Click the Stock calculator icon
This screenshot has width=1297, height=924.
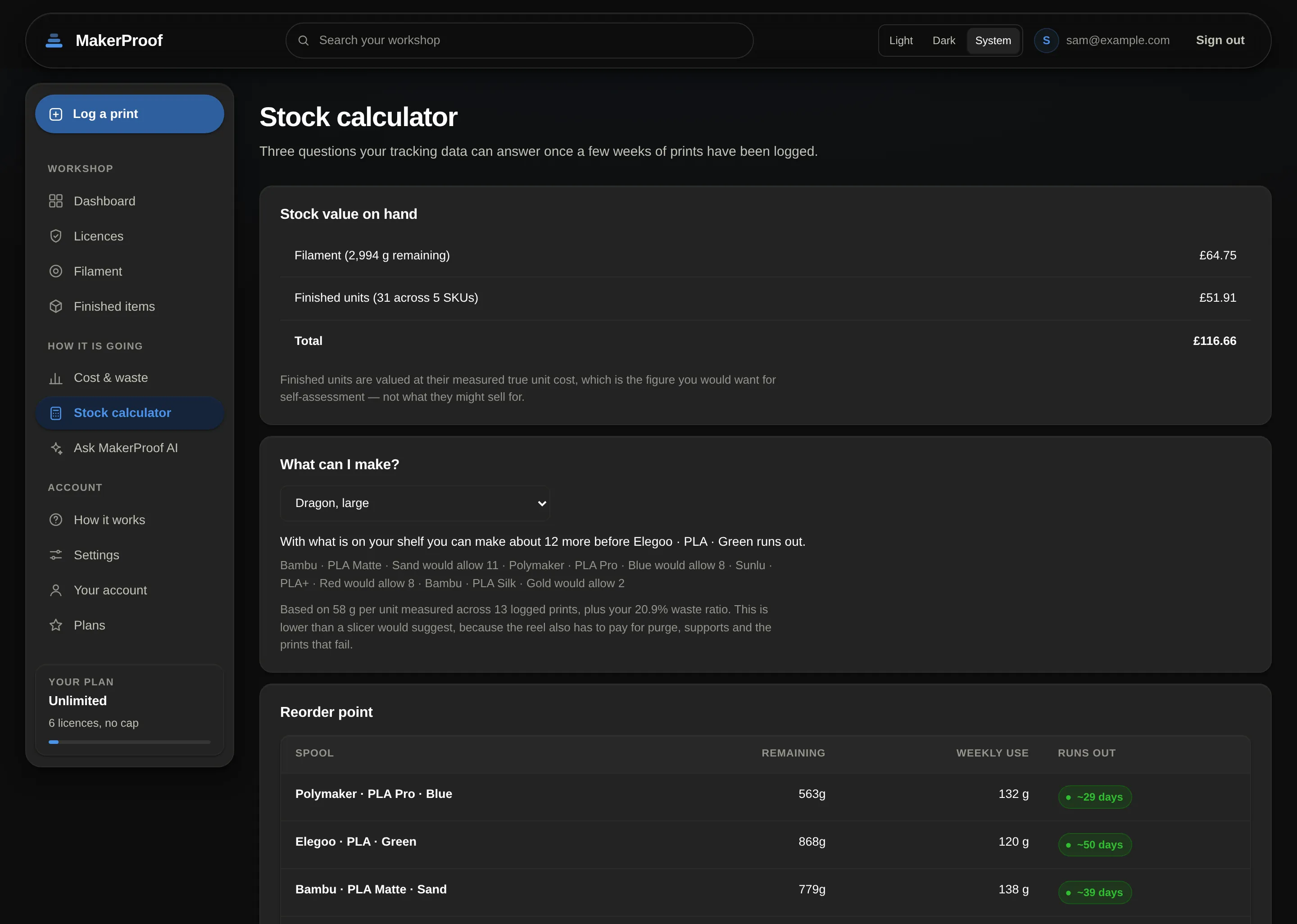point(56,413)
